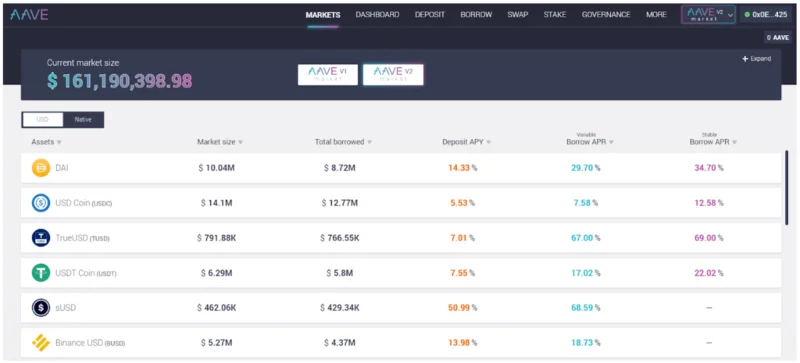
Task: Open the TrueUSD (TUSD) row
Action: point(401,238)
